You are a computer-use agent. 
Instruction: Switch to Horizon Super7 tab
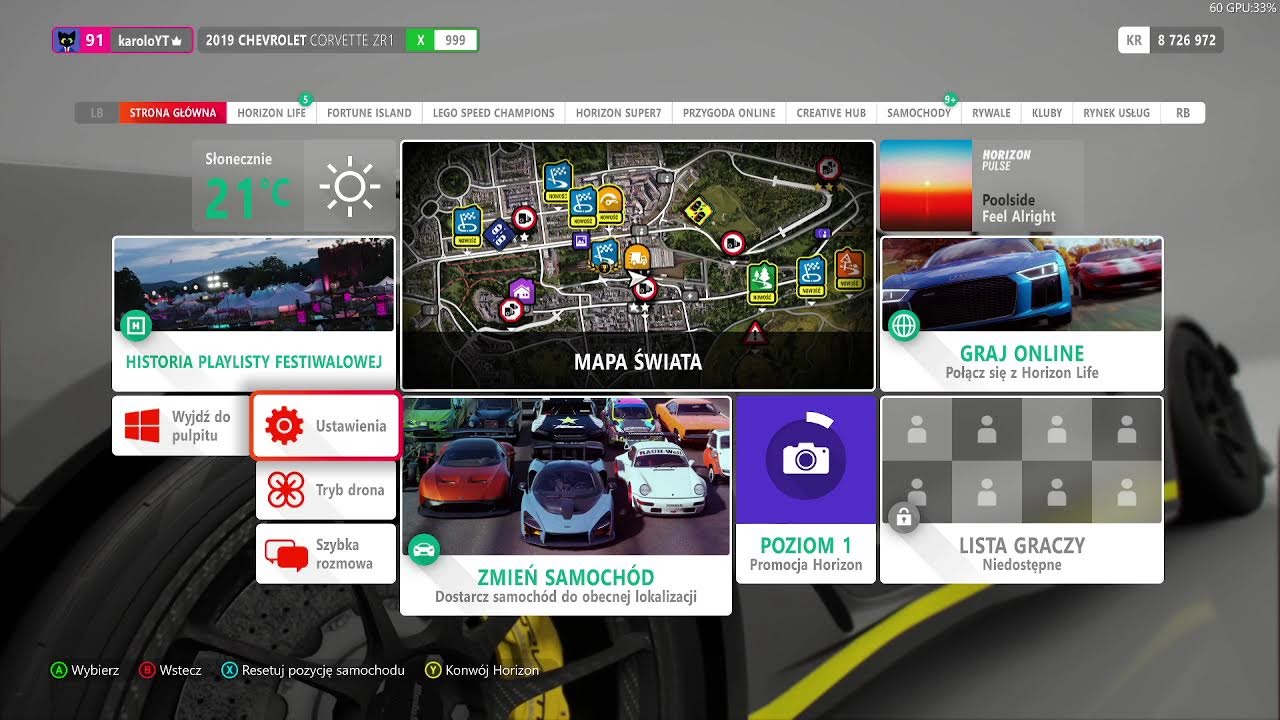tap(619, 113)
